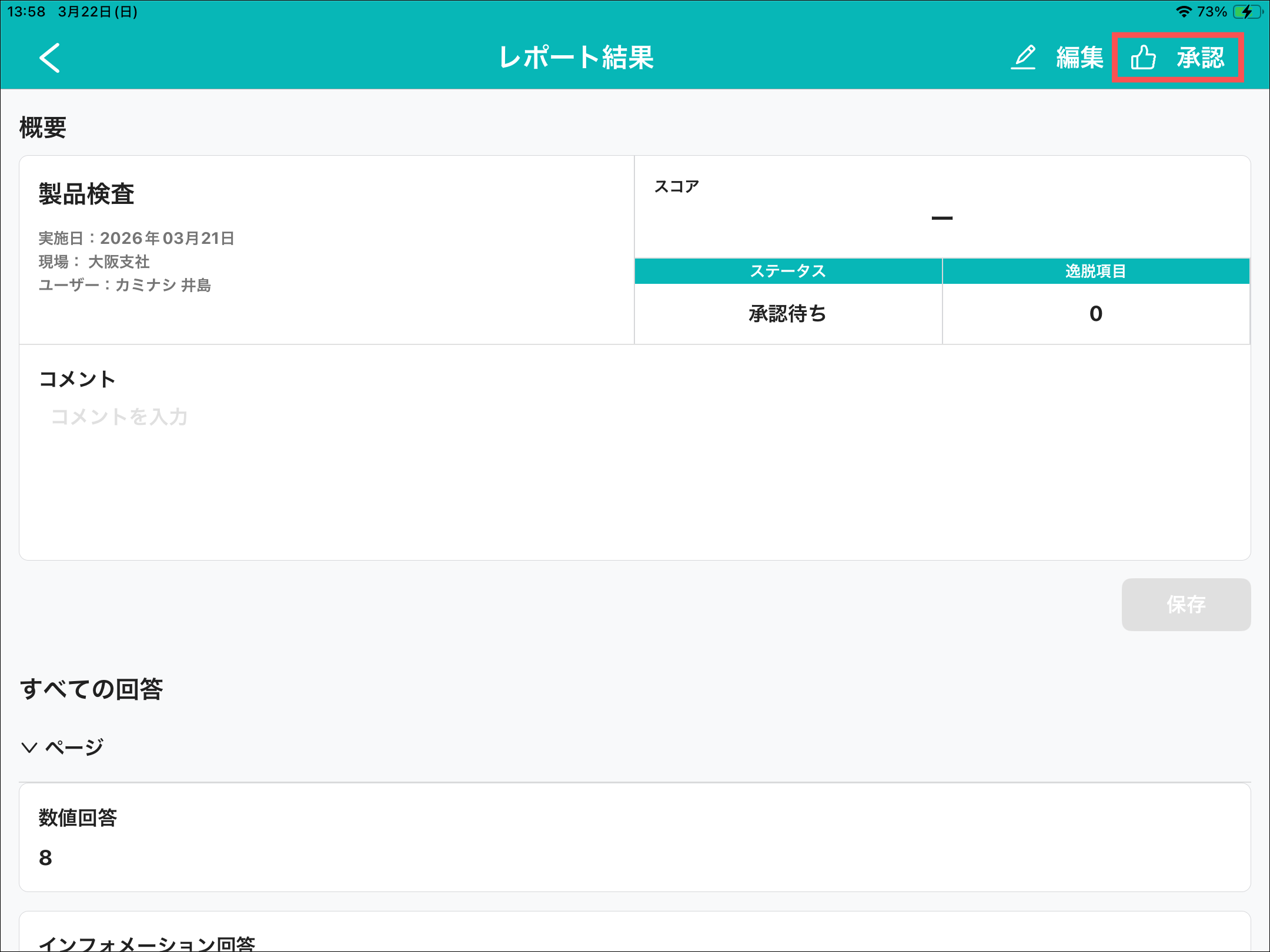The image size is (1270, 952).
Task: Tap the ページ section label
Action: click(74, 747)
